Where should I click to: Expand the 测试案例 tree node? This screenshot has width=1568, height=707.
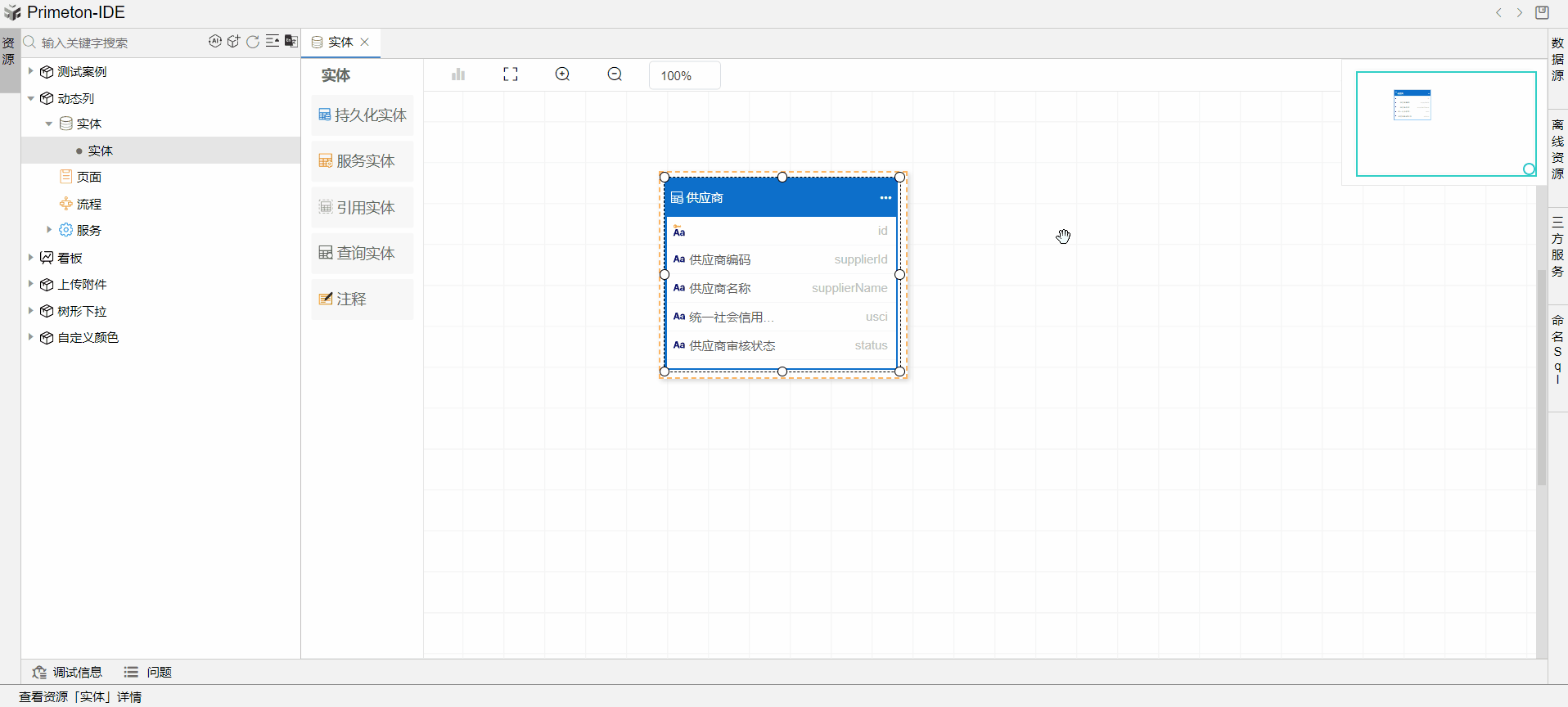tap(31, 72)
